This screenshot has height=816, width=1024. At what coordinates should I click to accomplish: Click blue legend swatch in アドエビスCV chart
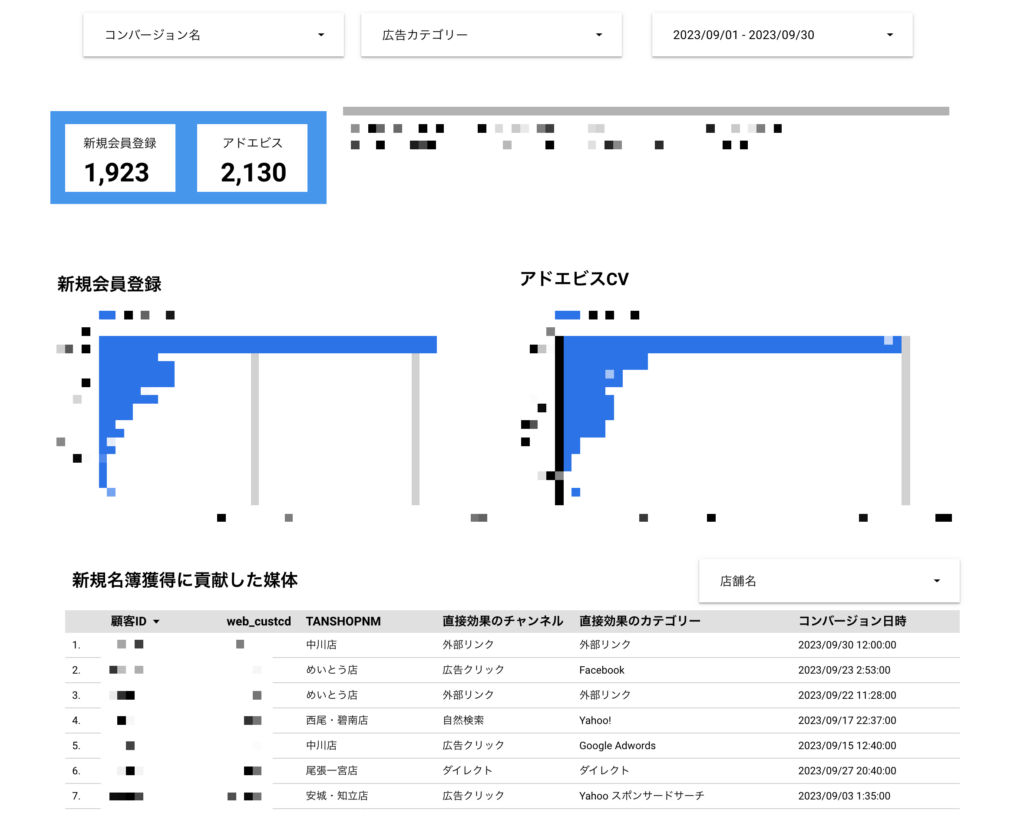tap(567, 315)
